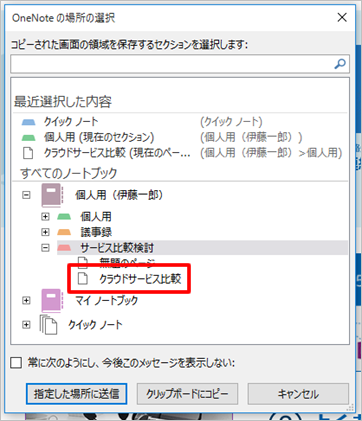Choose クイック ノート in recently selected list
362x421 pixels.
(71, 122)
